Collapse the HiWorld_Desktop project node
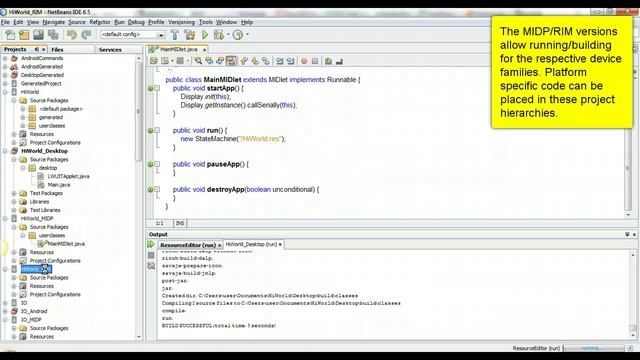Screen dimensions: 640x360 click(x=5, y=151)
